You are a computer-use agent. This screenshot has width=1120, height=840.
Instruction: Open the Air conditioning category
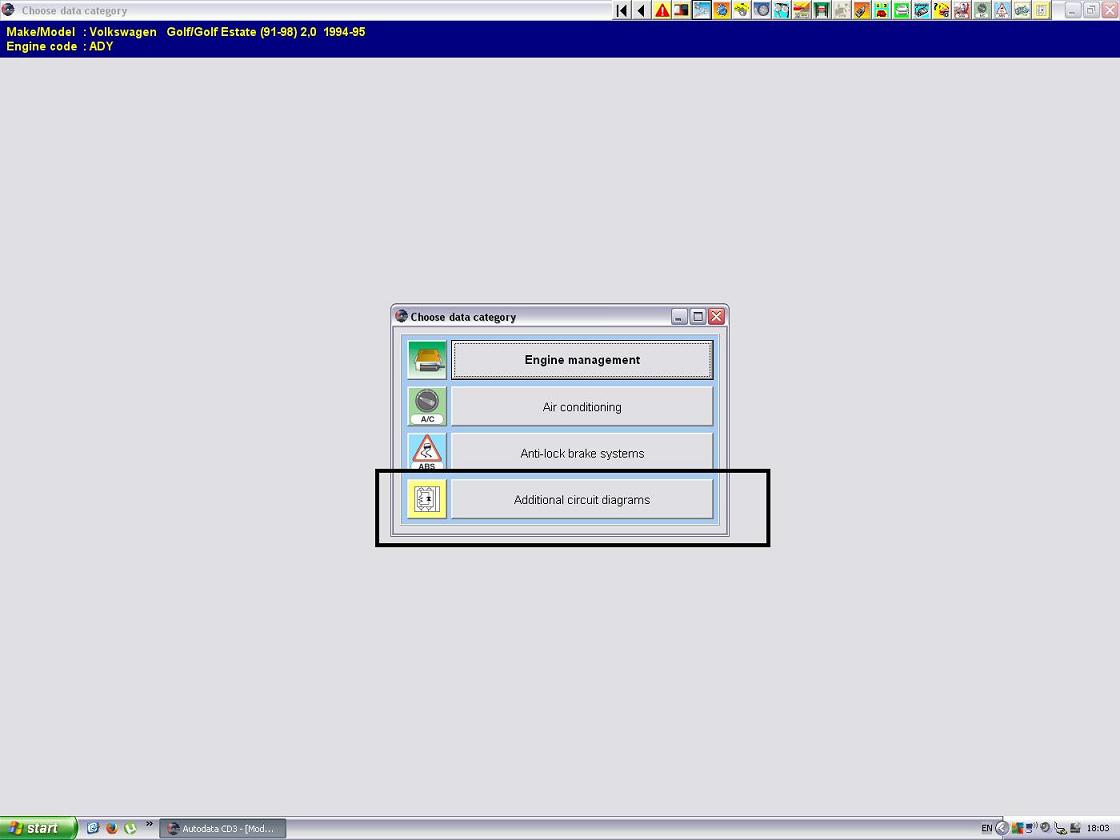pyautogui.click(x=582, y=407)
